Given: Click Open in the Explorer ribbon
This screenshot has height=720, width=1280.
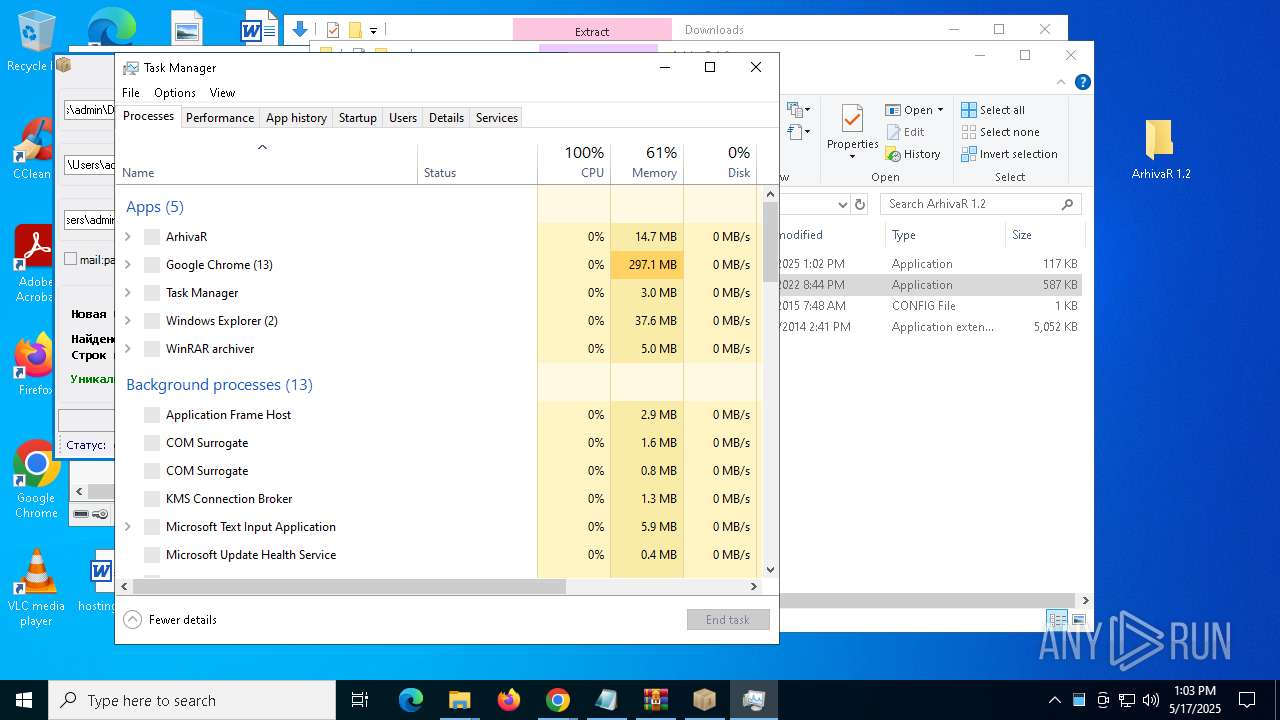Looking at the screenshot, I should pyautogui.click(x=910, y=110).
